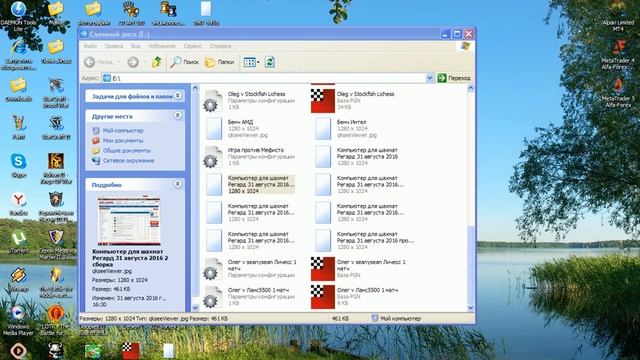
Task: Open the Общие документы link
Action: [127, 150]
